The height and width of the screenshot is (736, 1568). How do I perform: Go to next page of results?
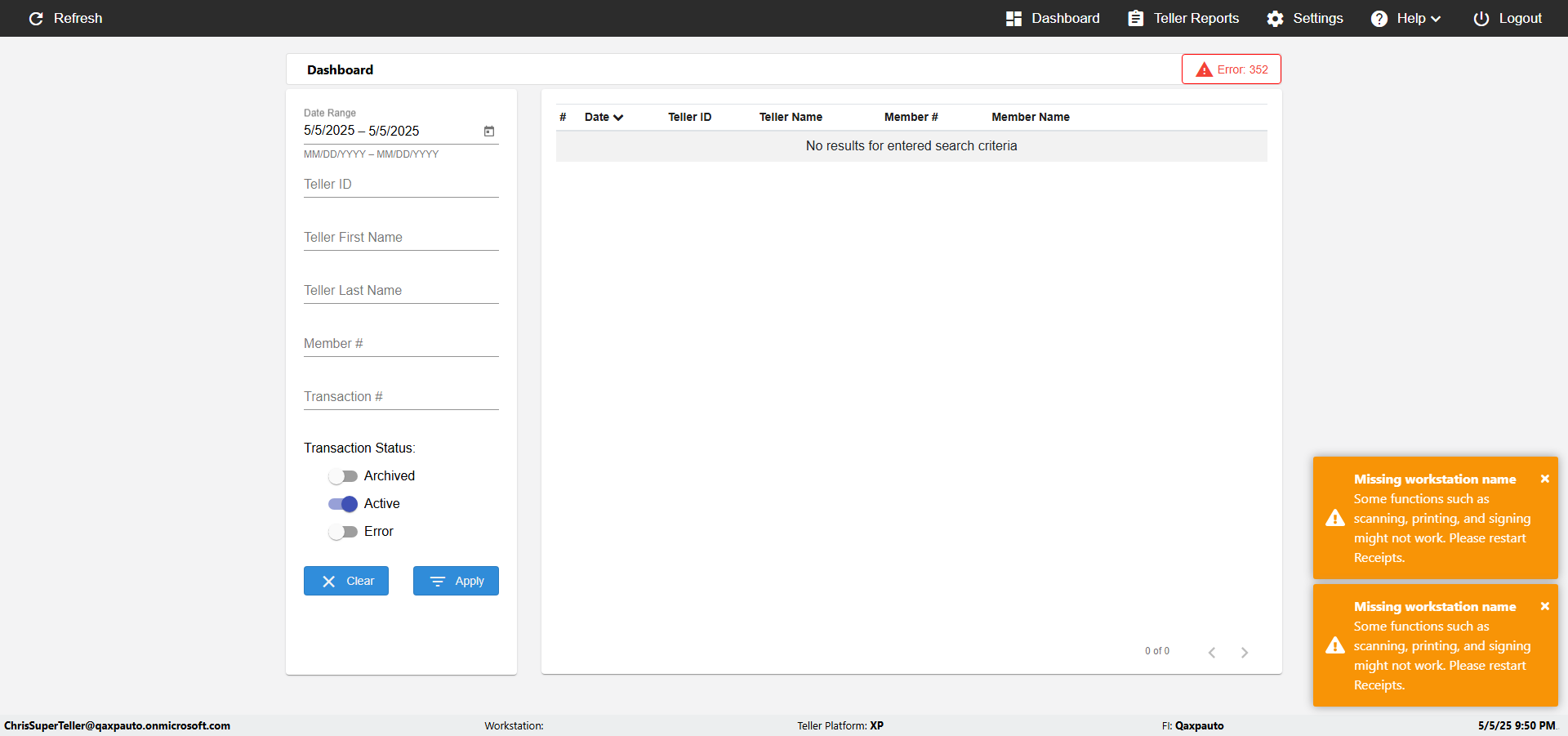click(1245, 652)
